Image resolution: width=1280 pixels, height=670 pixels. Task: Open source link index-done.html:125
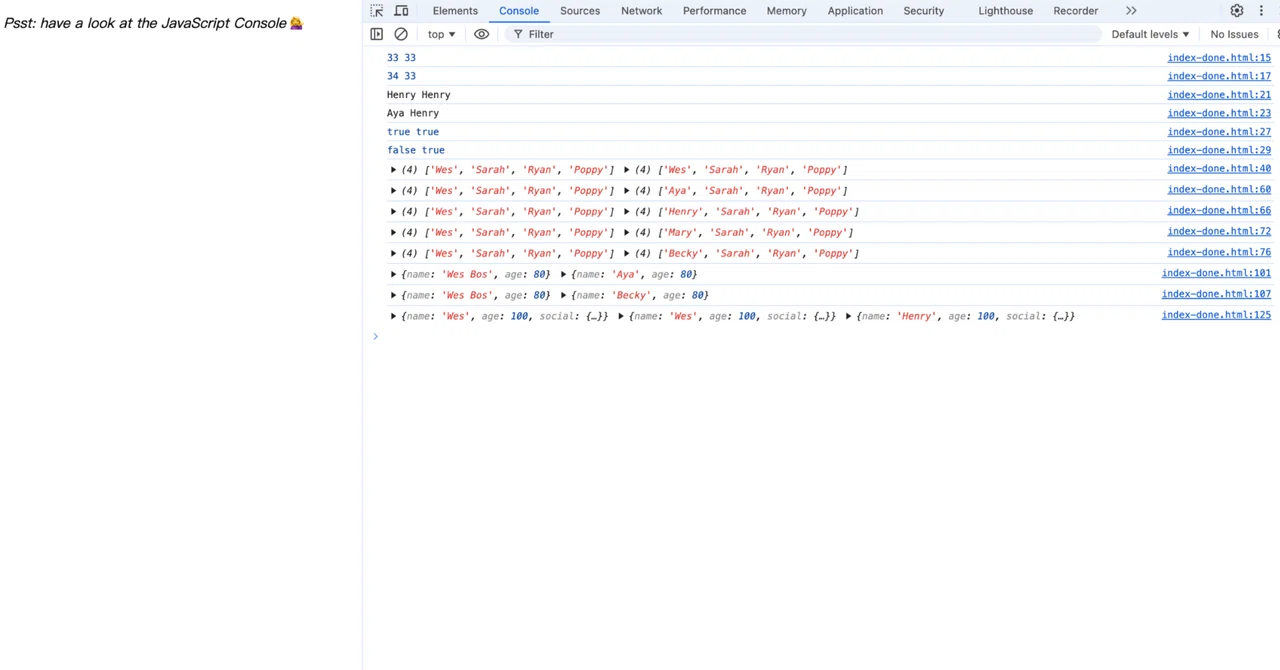pyautogui.click(x=1216, y=316)
